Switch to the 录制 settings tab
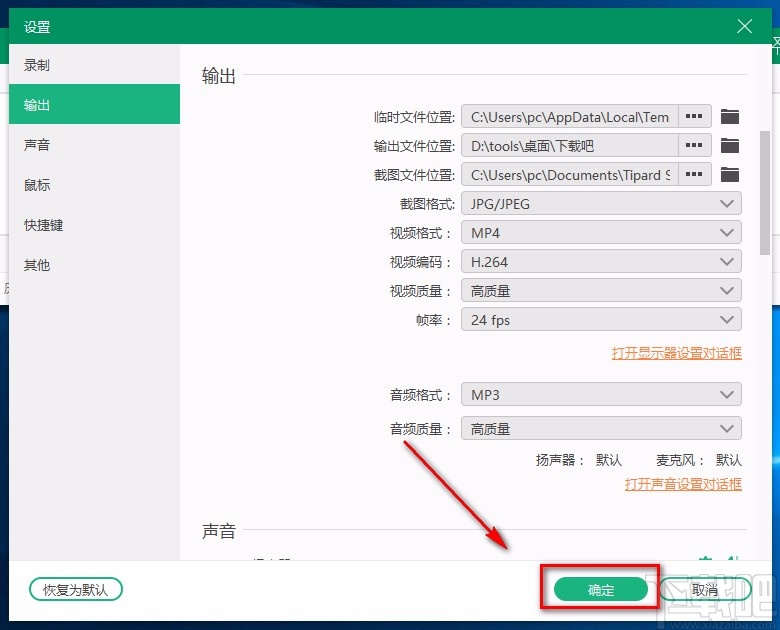Image resolution: width=780 pixels, height=630 pixels. 95,65
